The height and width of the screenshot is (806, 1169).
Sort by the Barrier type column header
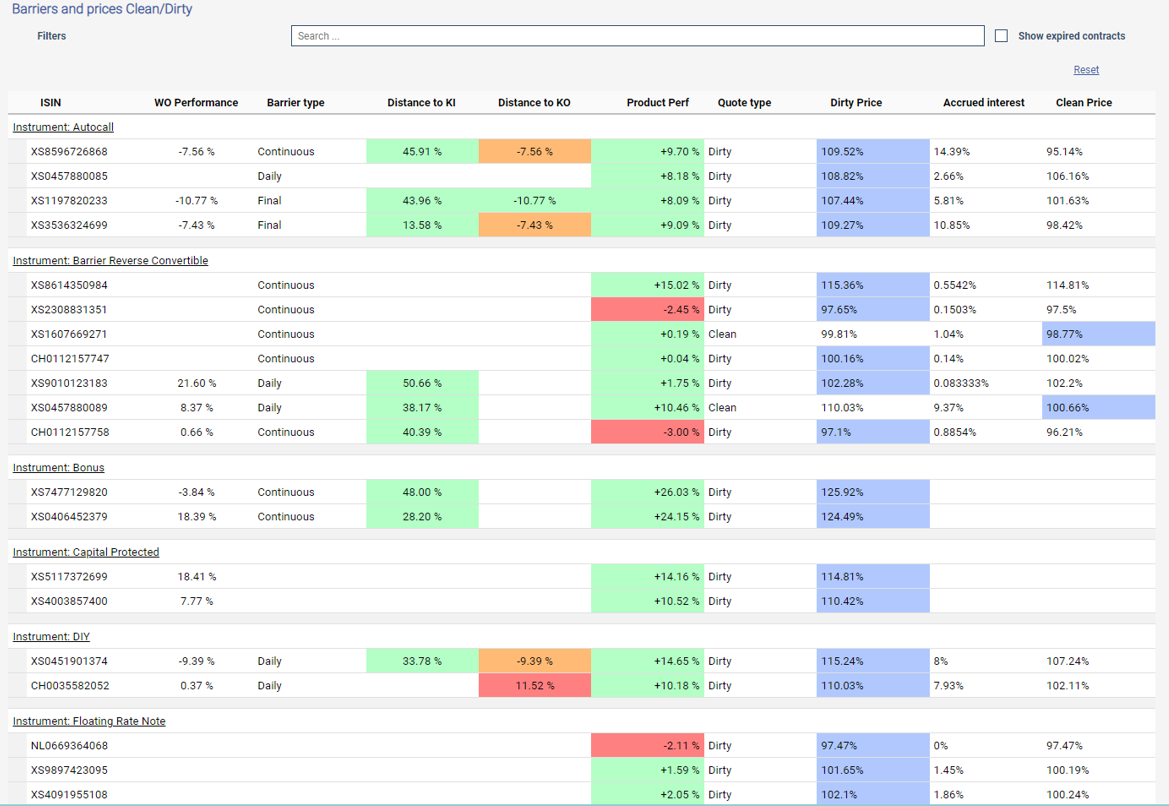click(295, 103)
